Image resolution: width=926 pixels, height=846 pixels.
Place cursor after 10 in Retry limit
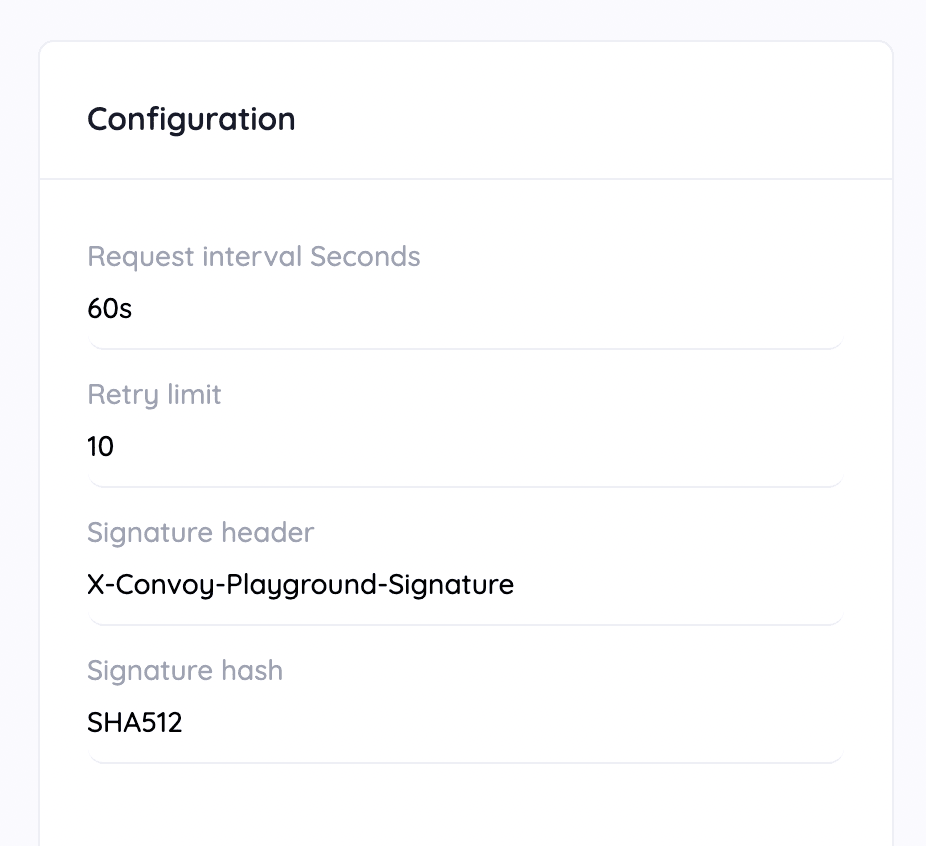click(x=118, y=447)
